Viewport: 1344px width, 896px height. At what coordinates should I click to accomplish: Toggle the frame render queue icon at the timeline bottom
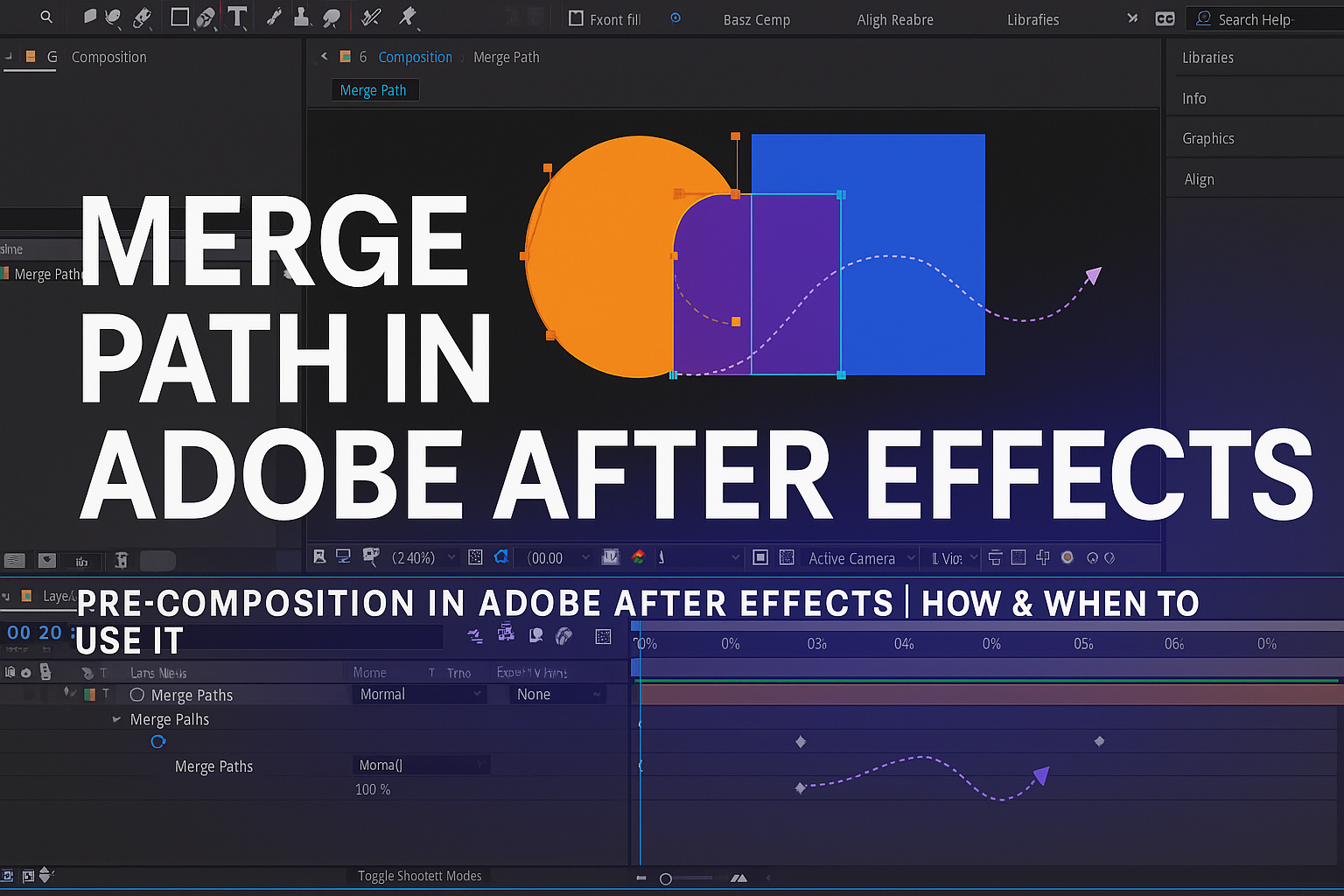[28, 875]
